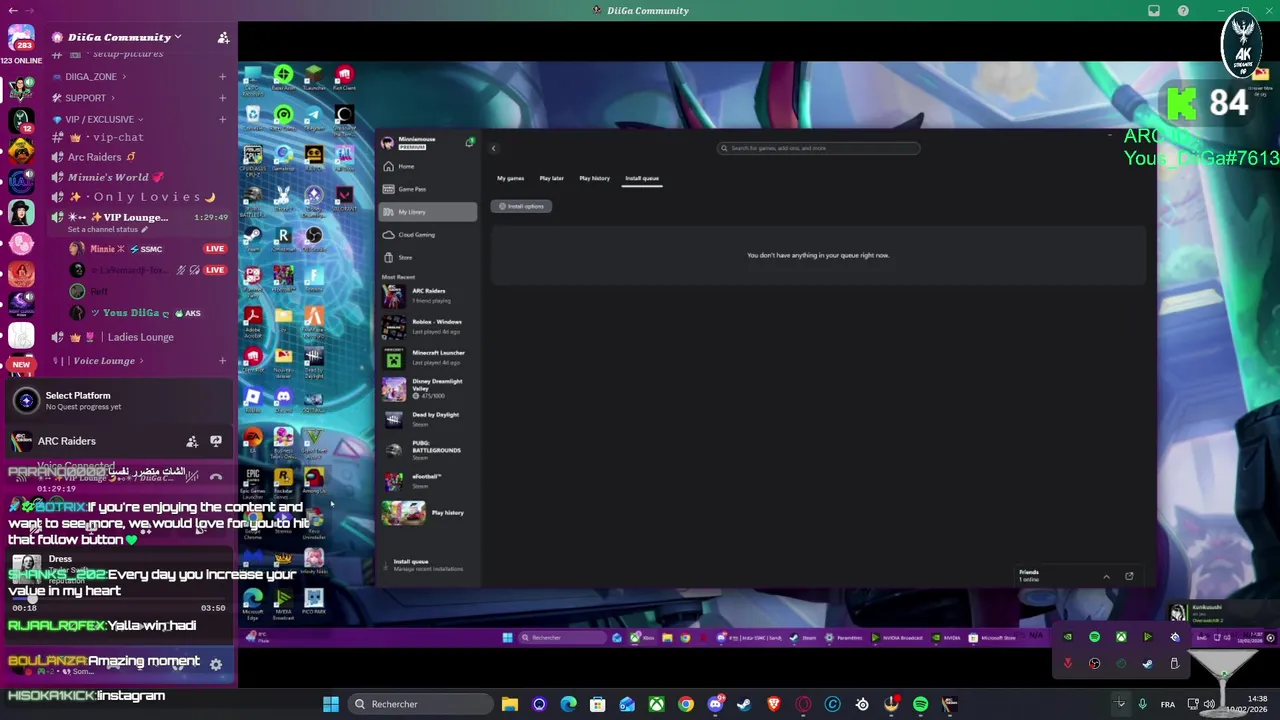Click Set a channel status
Image resolution: width=1280 pixels, height=720 pixels.
(x=107, y=230)
